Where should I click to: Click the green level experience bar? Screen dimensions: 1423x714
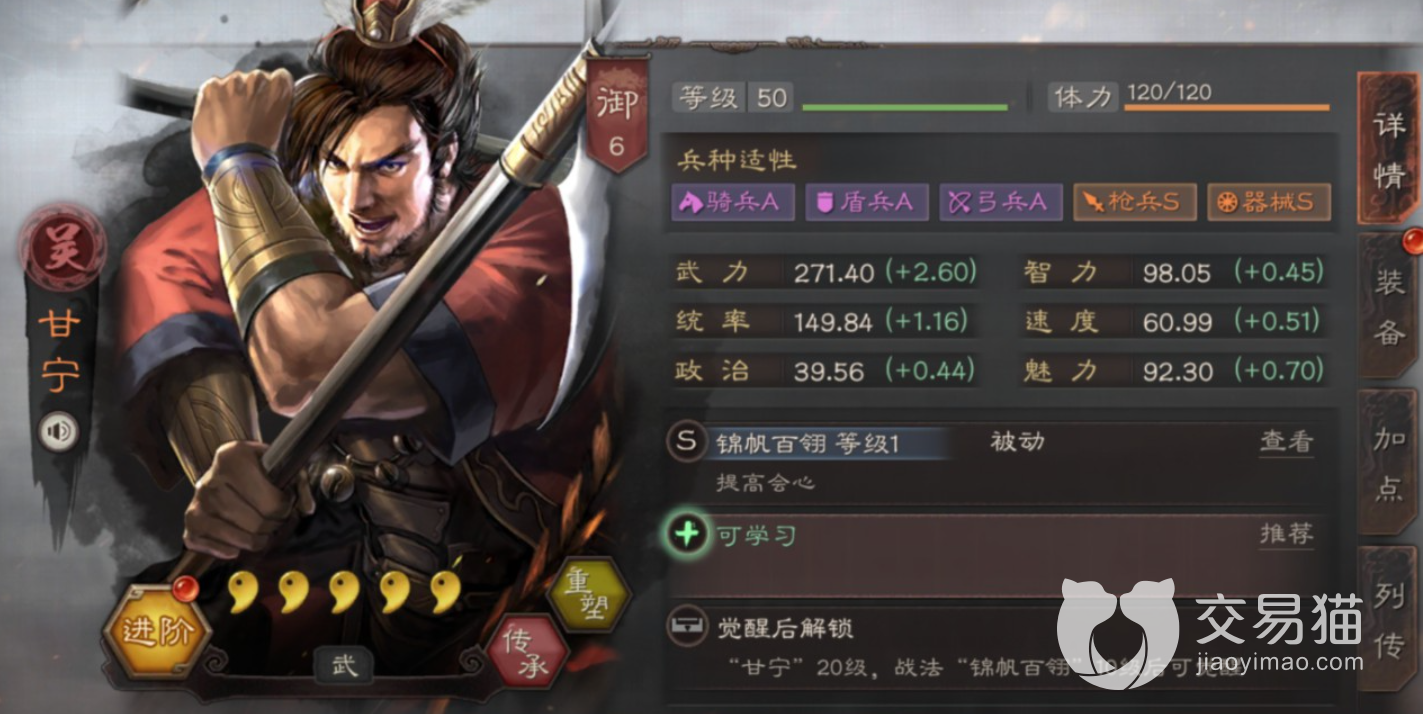click(905, 106)
